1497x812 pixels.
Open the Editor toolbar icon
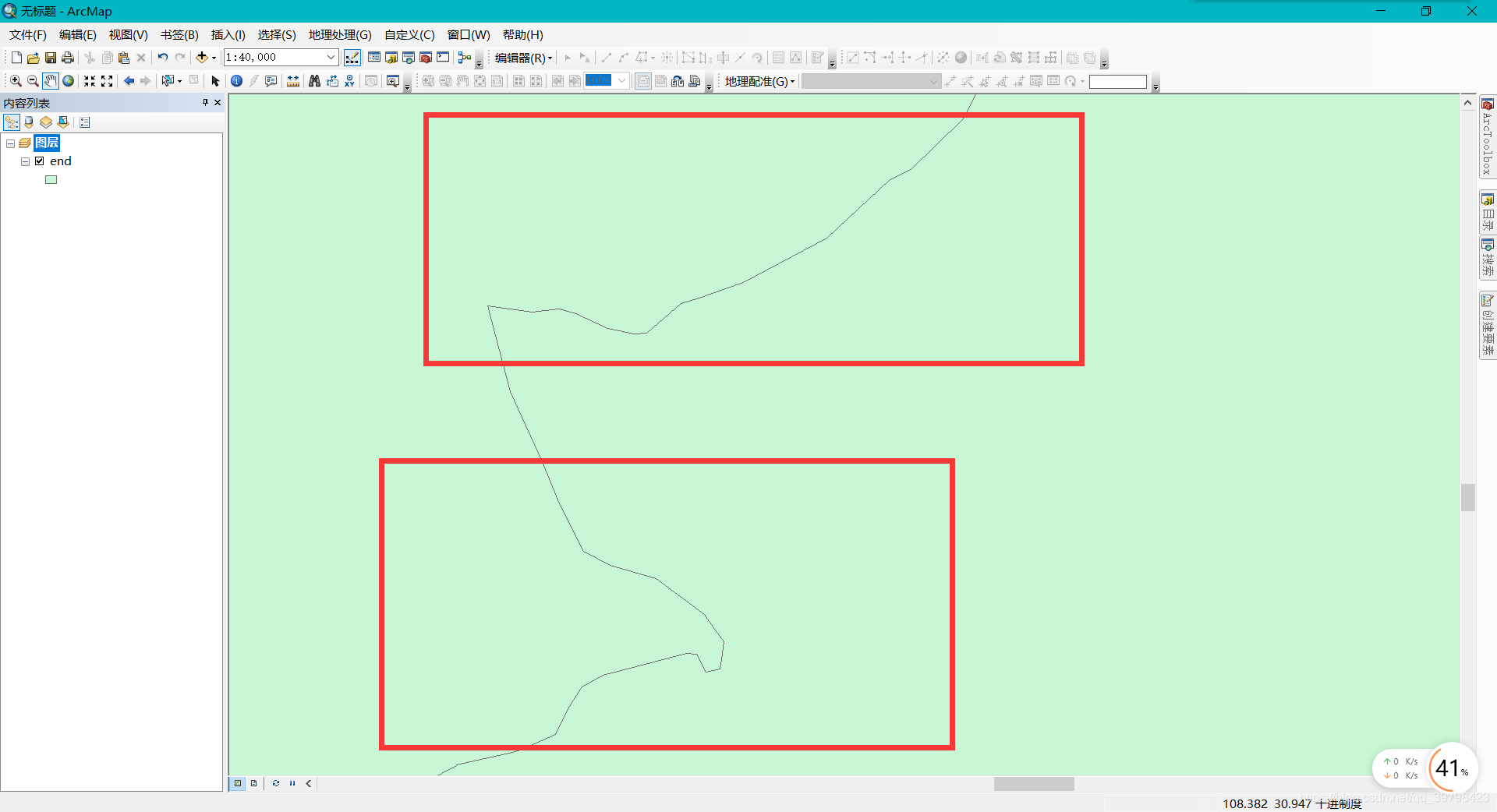pyautogui.click(x=352, y=58)
